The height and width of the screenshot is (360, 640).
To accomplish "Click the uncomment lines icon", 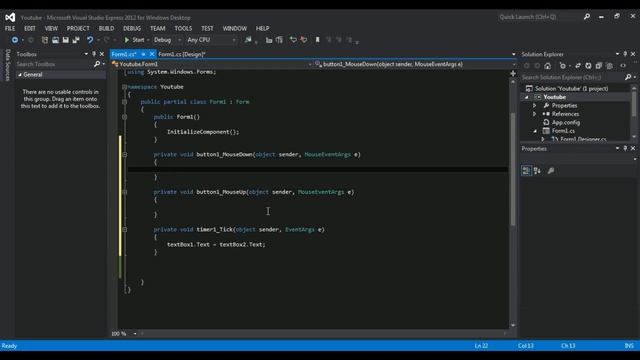I will [279, 40].
